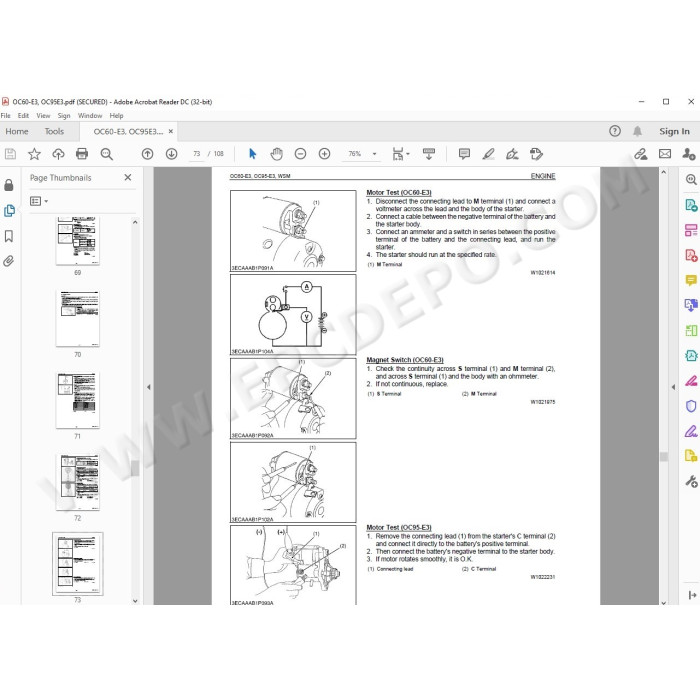Select page 72 thumbnail
The width and height of the screenshot is (700, 700).
(78, 482)
